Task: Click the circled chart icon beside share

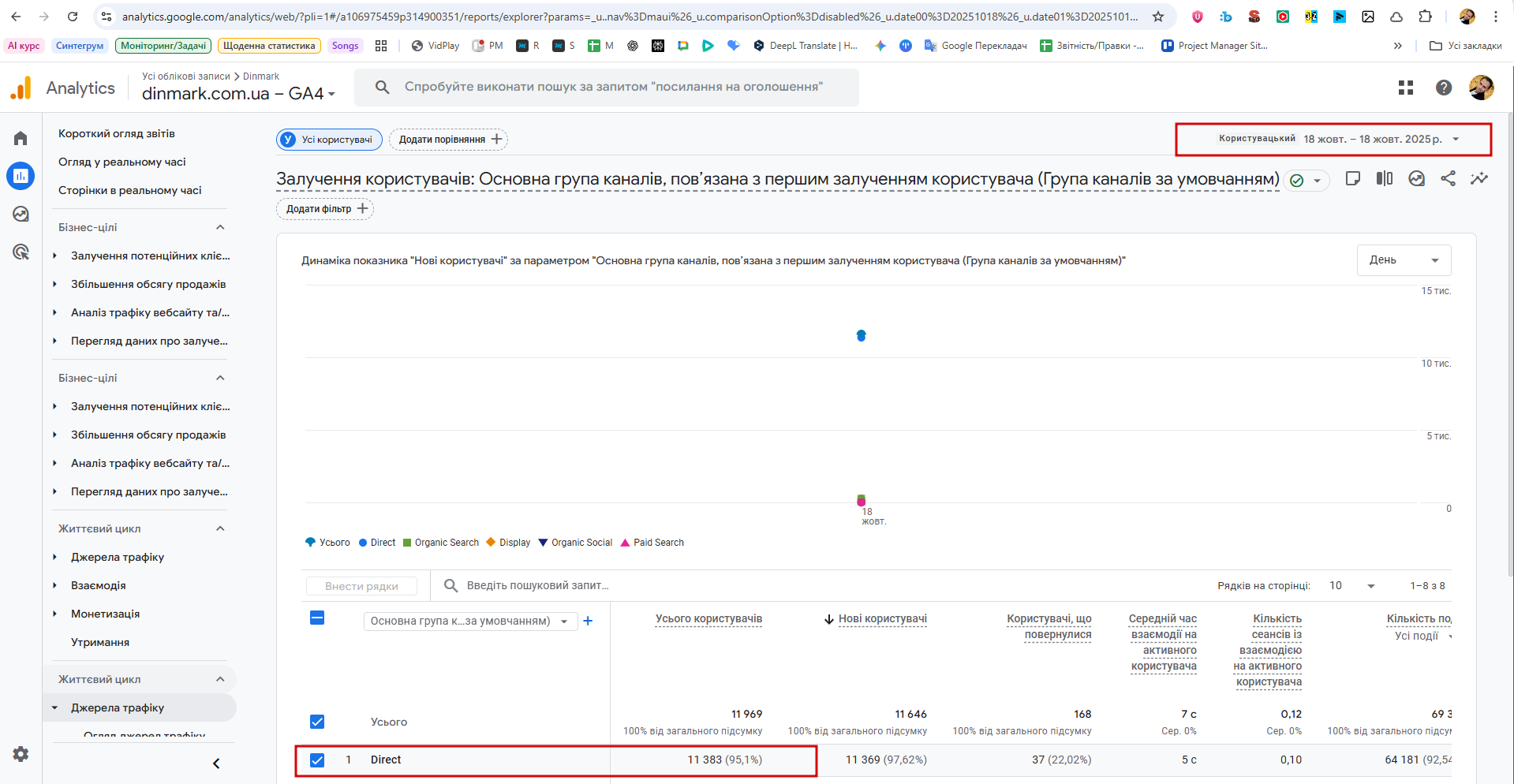Action: 1417,178
